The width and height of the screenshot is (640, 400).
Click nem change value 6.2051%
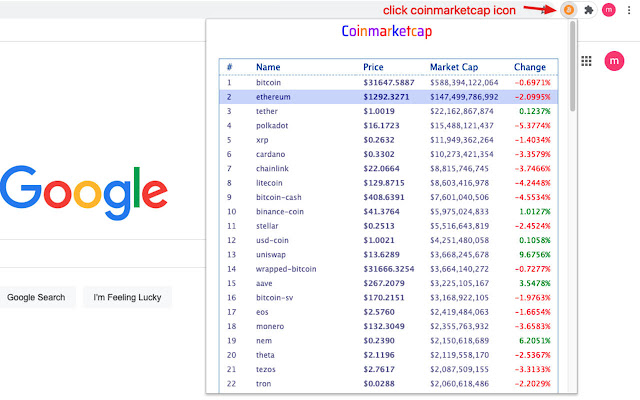coord(535,340)
